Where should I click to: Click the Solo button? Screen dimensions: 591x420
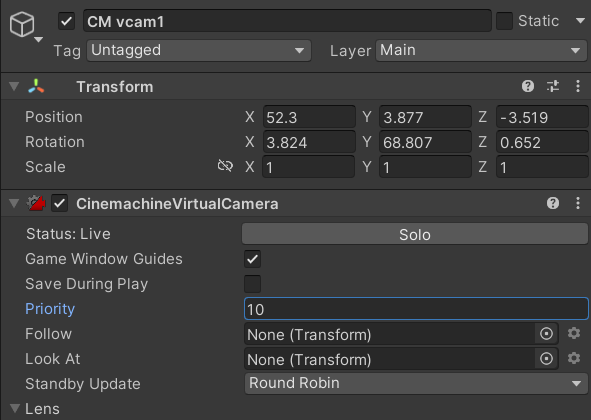point(415,234)
